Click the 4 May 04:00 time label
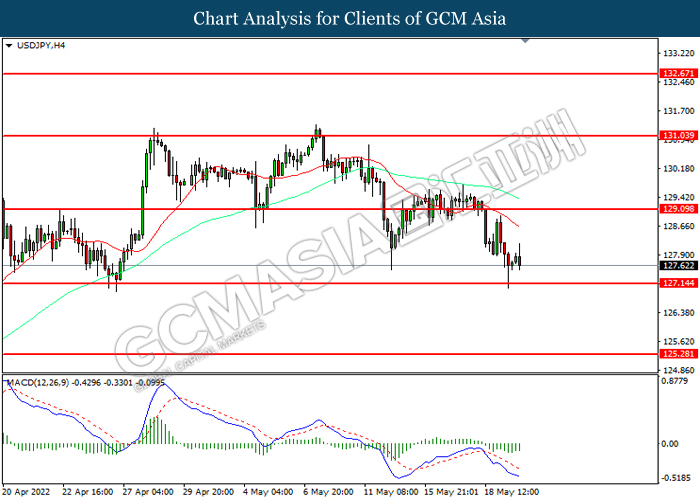700x500 pixels. pyautogui.click(x=268, y=492)
